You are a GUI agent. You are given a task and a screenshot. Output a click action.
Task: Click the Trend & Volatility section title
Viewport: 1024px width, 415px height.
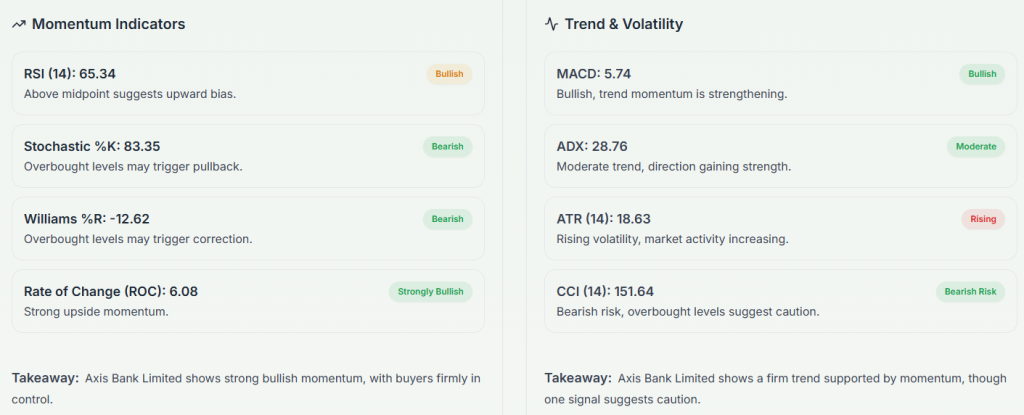coord(624,24)
